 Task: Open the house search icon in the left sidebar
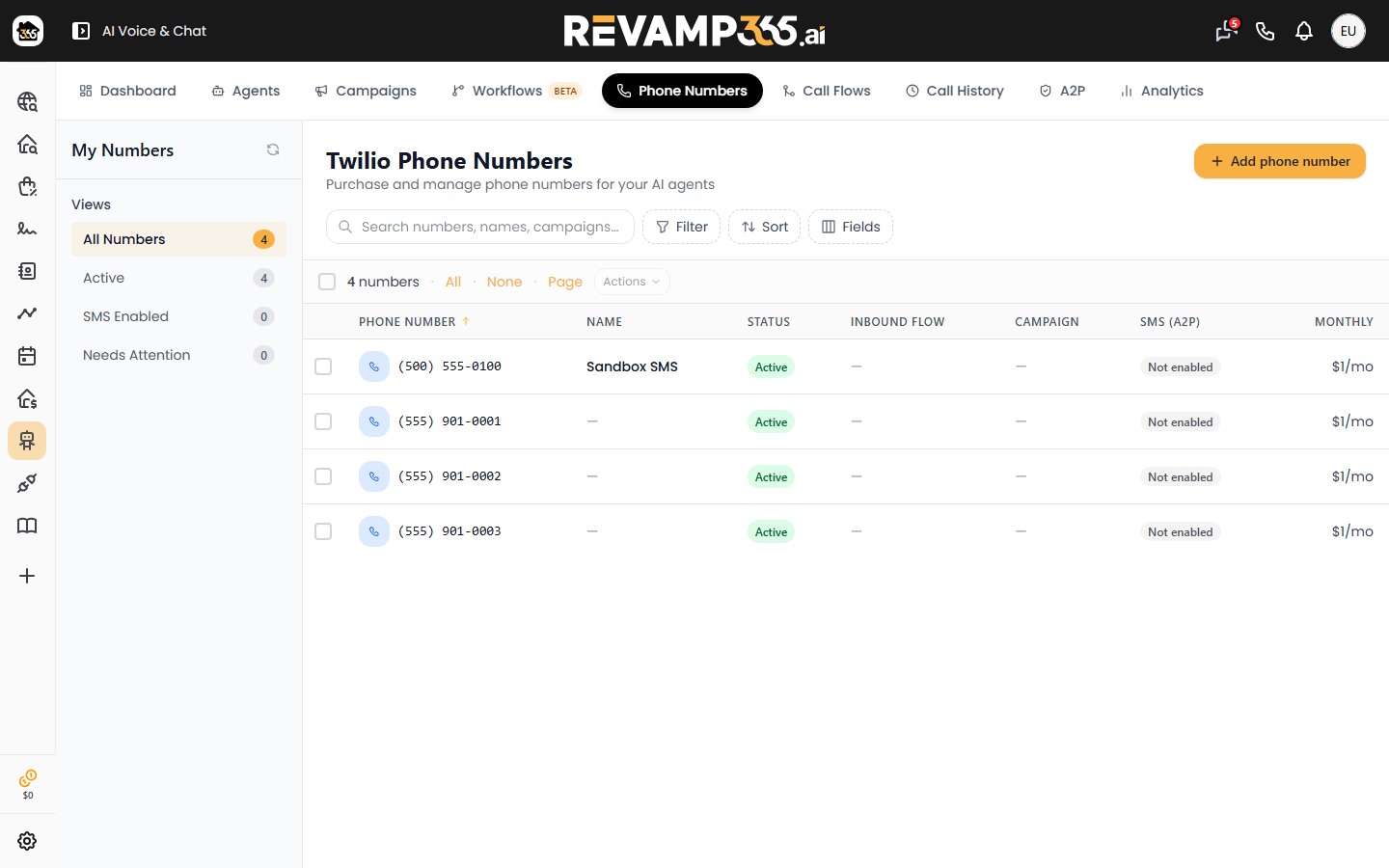27,144
